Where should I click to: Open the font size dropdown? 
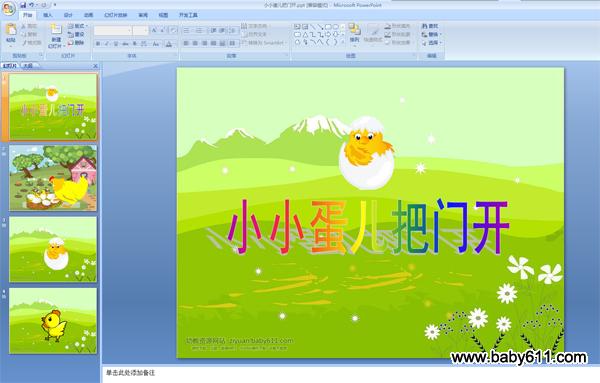pos(140,30)
